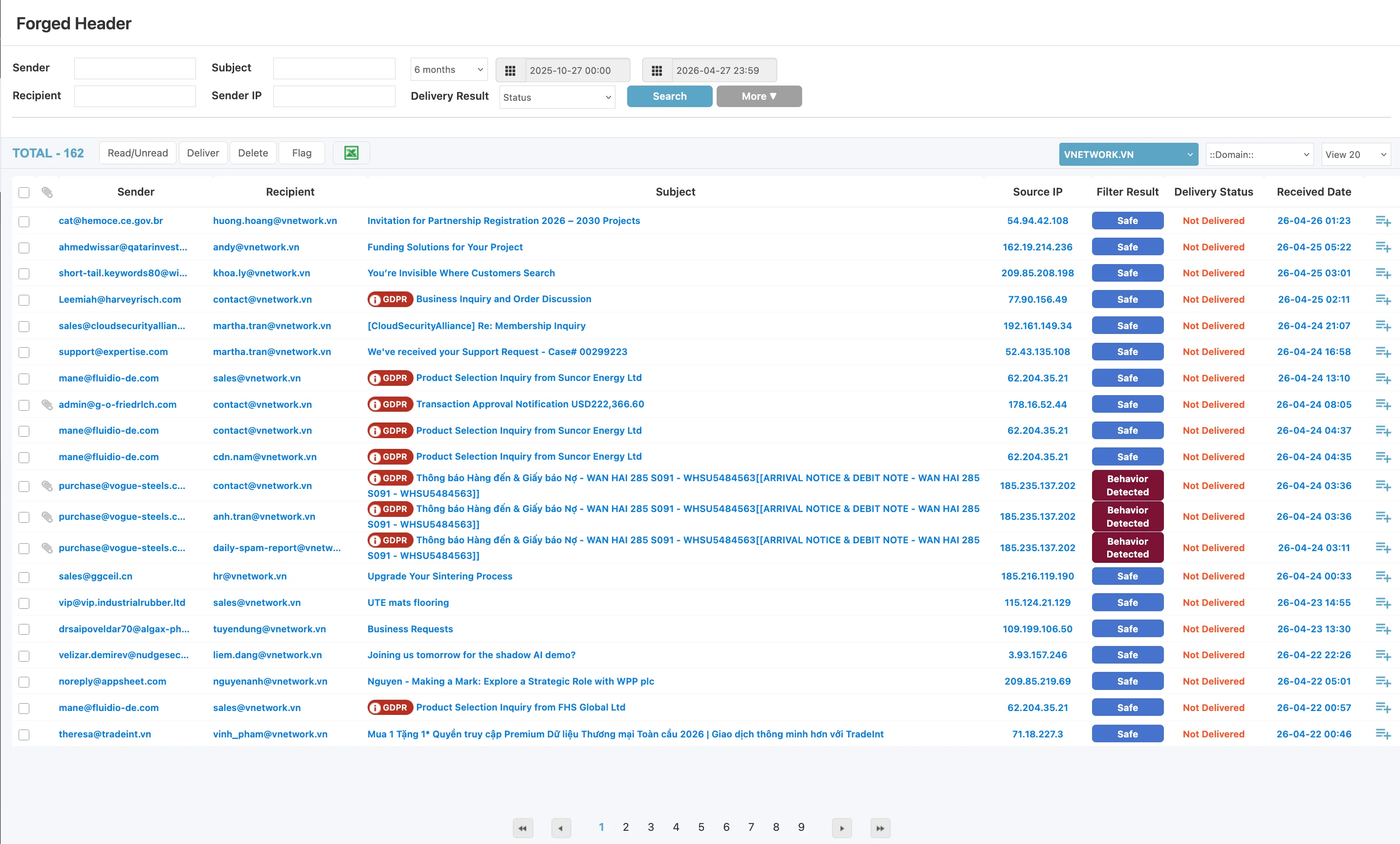Go to page 7
The width and height of the screenshot is (1400, 844).
pos(751,827)
